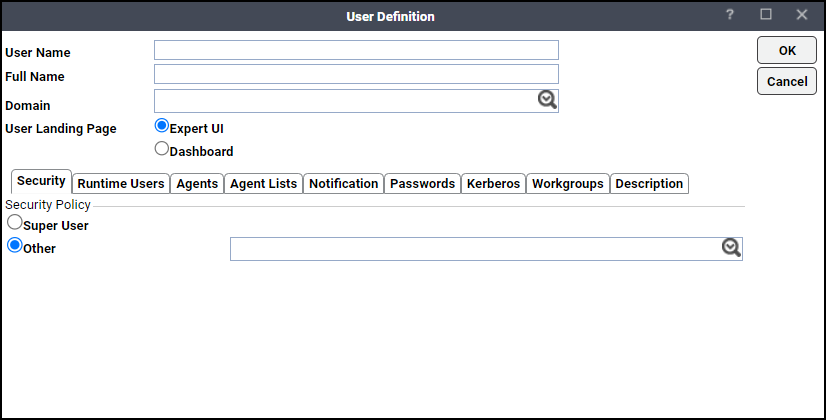Click the Cancel button
Screen dimensions: 826x420
(787, 81)
